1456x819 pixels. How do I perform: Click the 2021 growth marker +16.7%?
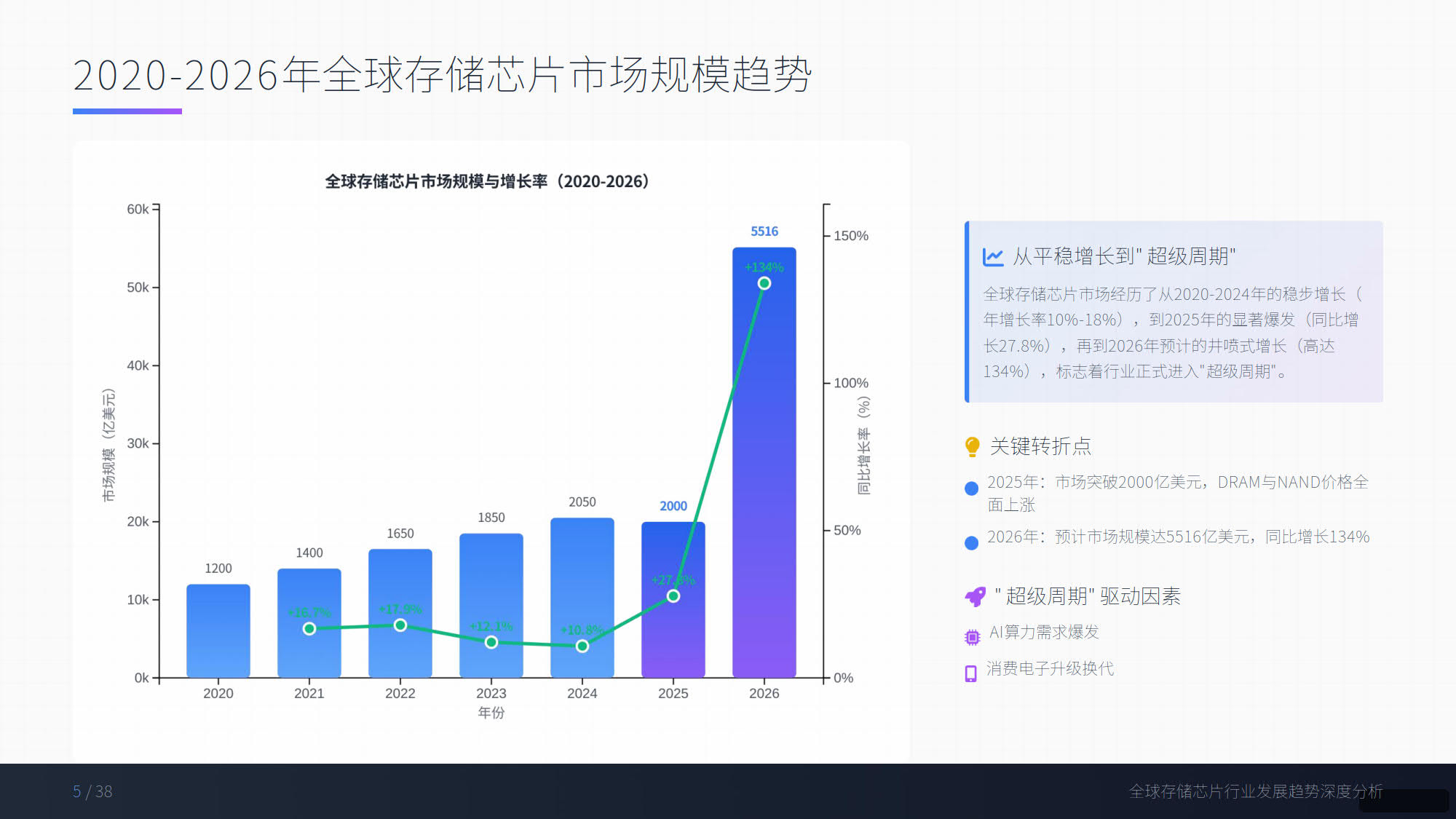tap(309, 628)
